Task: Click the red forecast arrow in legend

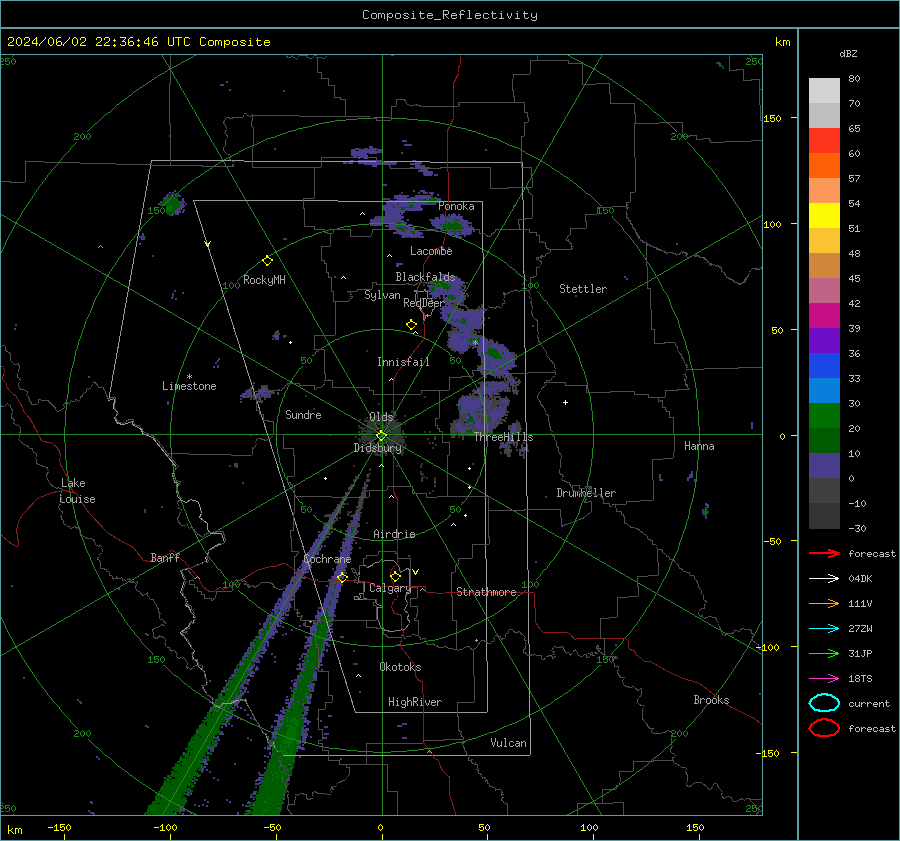Action: point(824,553)
